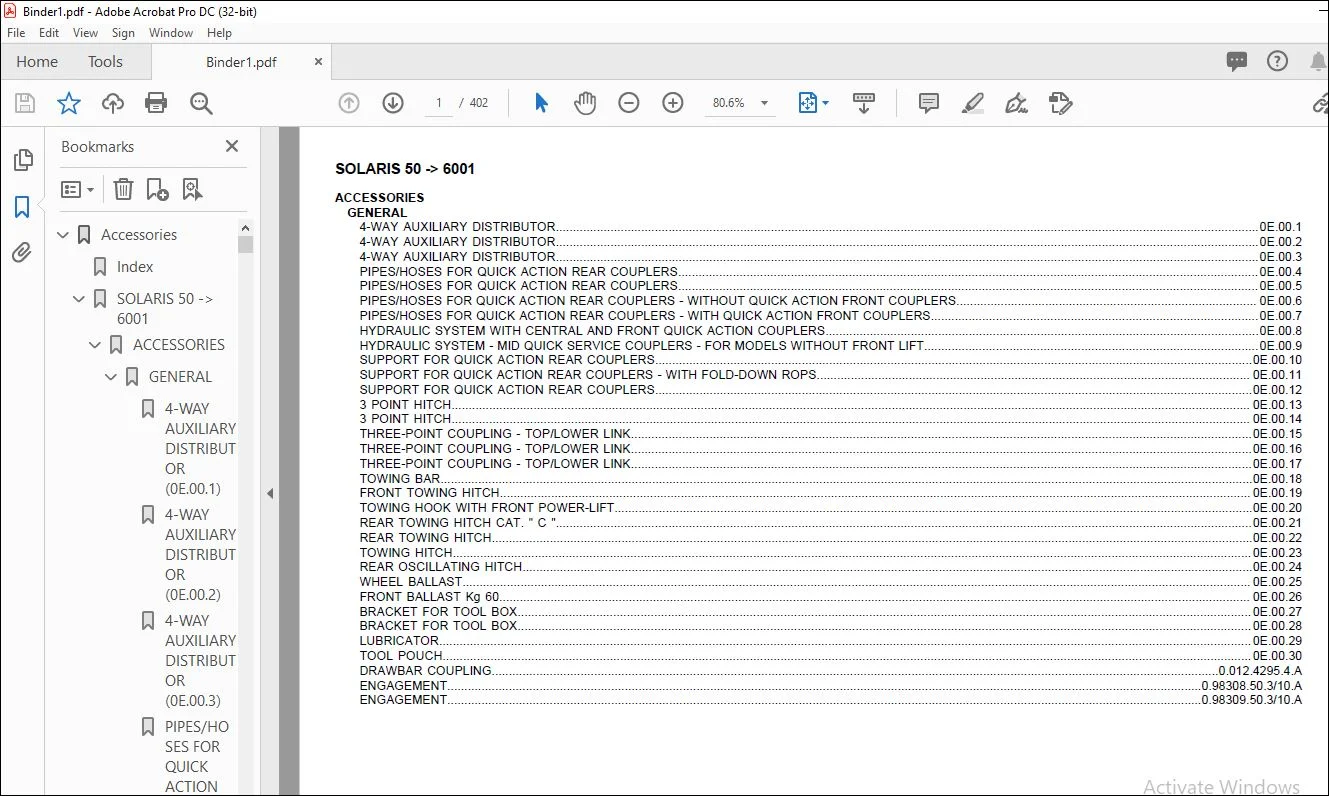The width and height of the screenshot is (1329, 796).
Task: Open the chat messages icon at top right
Action: (x=1237, y=62)
